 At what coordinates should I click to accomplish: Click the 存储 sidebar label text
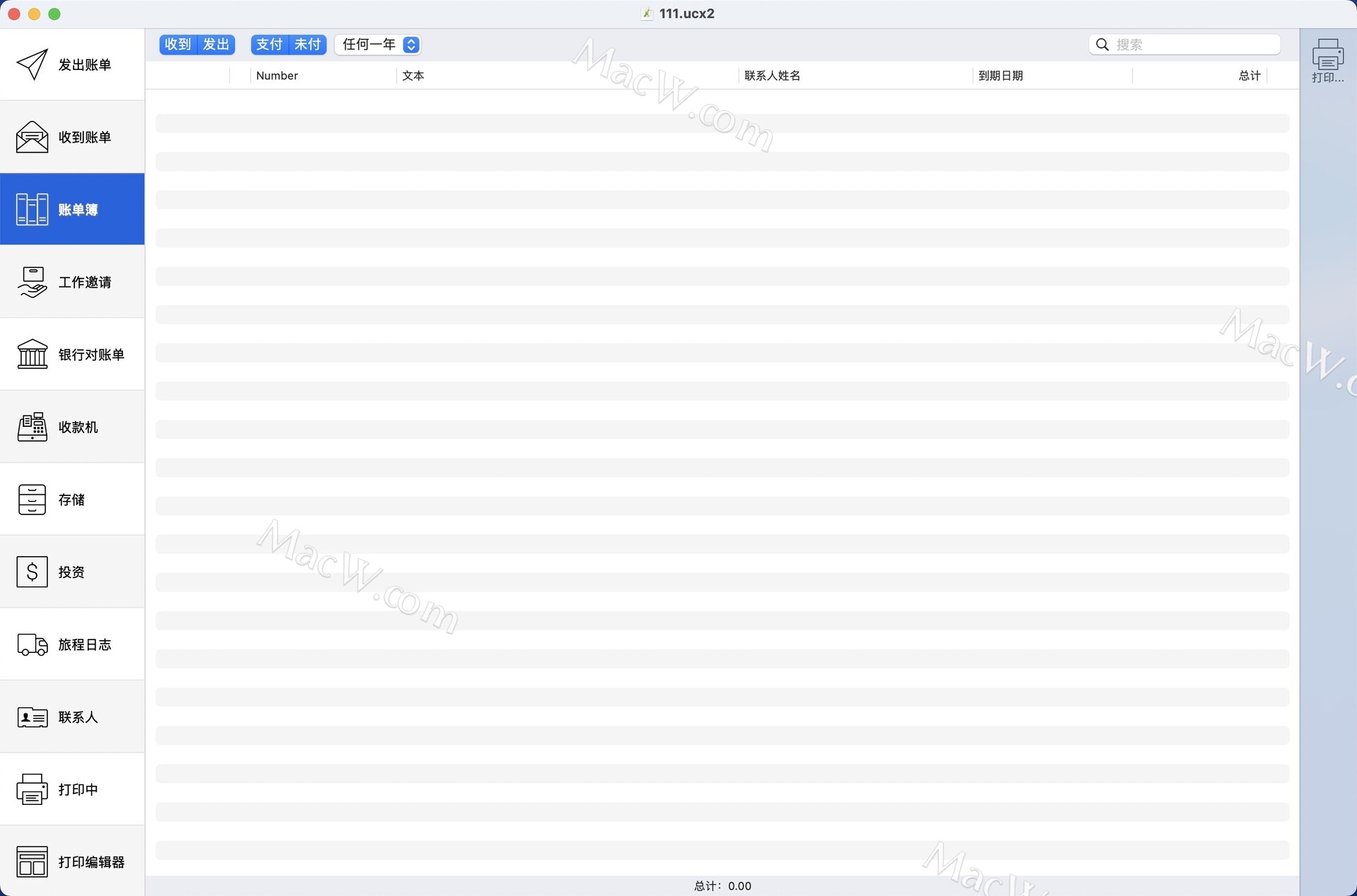71,500
